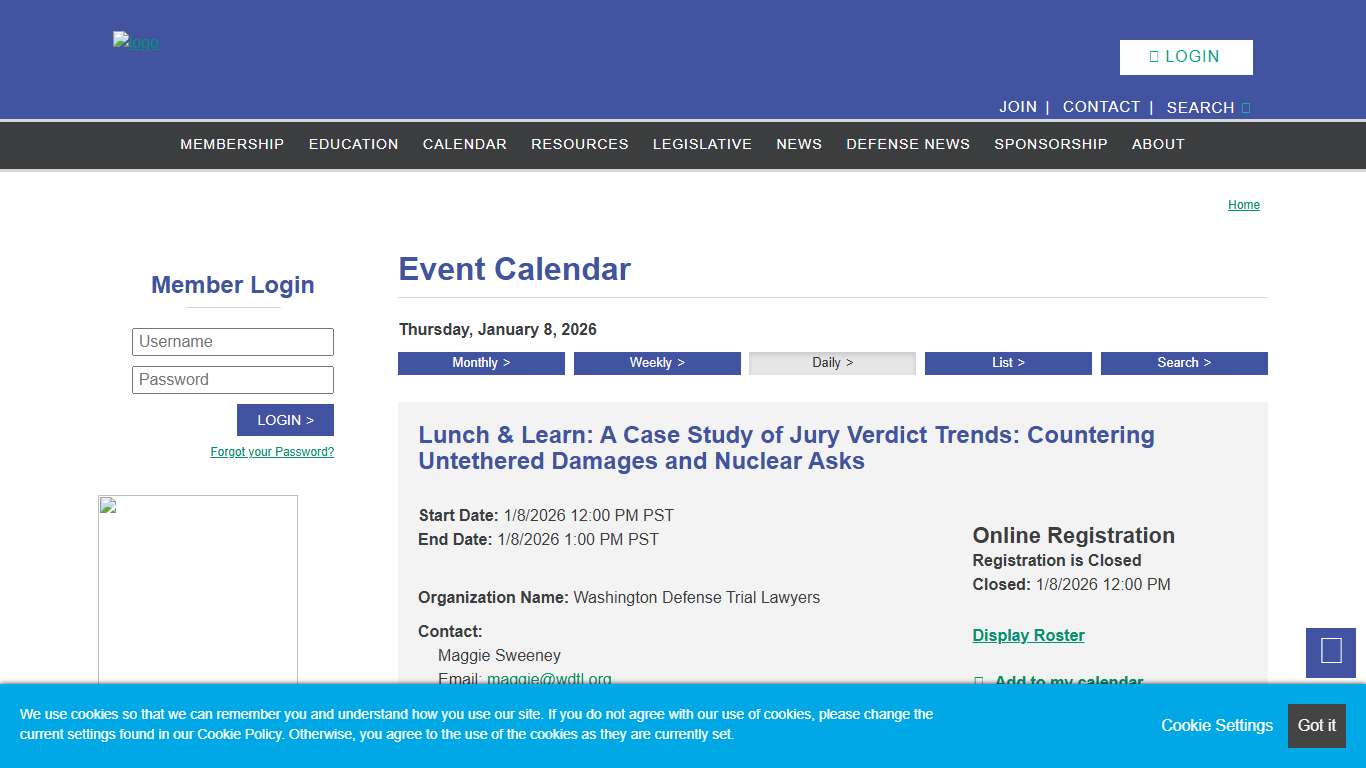Click the site logo in the header
Viewport: 1366px width, 768px height.
[x=135, y=42]
